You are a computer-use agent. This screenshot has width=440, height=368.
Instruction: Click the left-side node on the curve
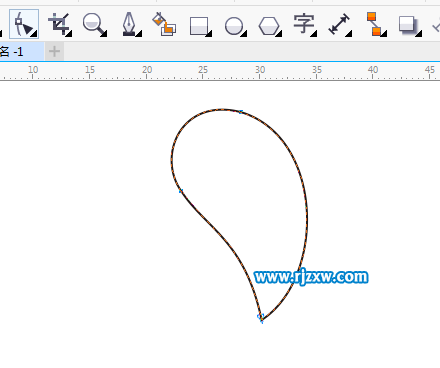(x=181, y=191)
